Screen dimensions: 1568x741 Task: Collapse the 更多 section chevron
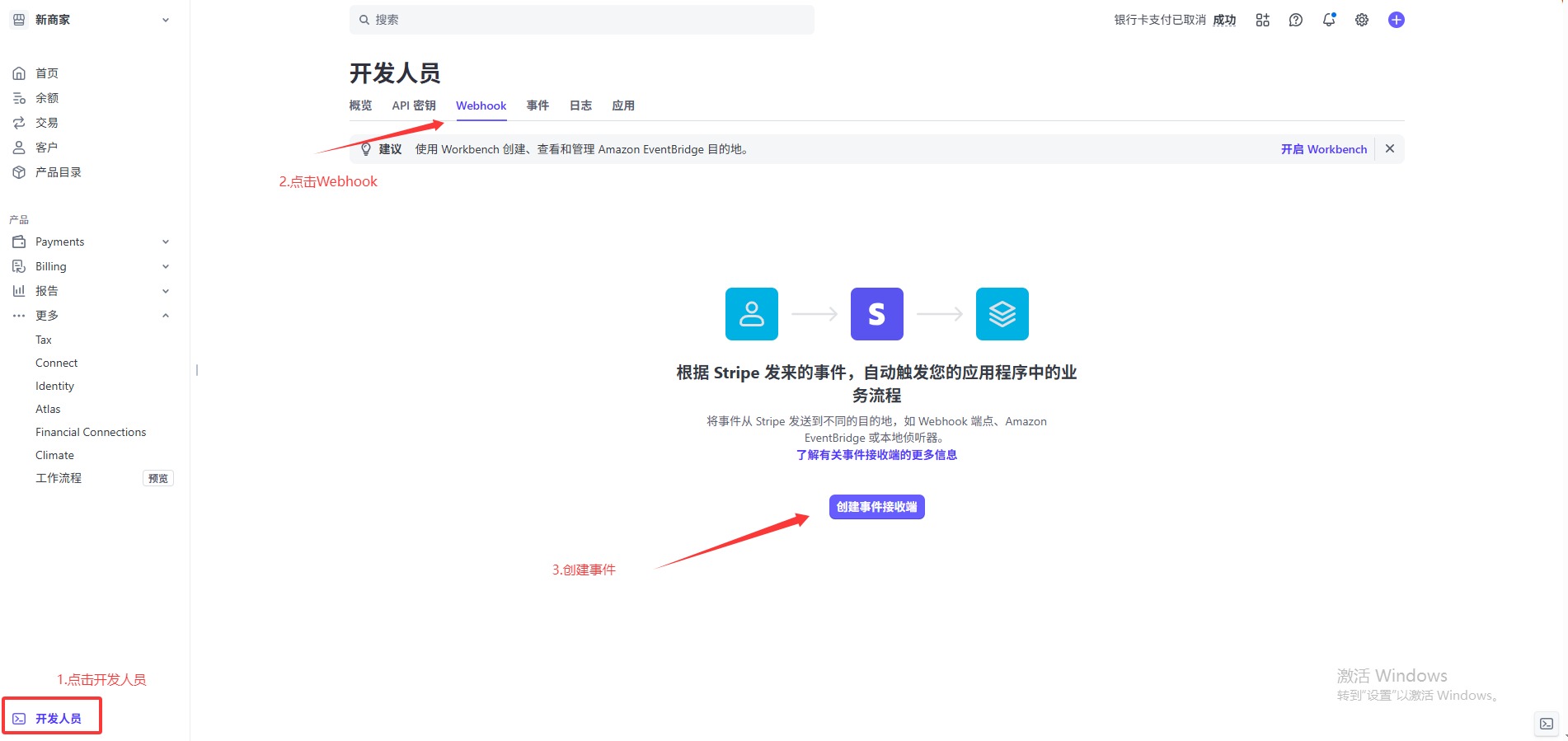[166, 316]
